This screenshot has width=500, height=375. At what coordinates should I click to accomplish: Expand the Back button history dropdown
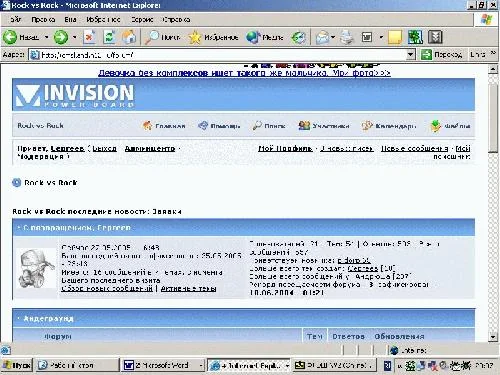[47, 37]
